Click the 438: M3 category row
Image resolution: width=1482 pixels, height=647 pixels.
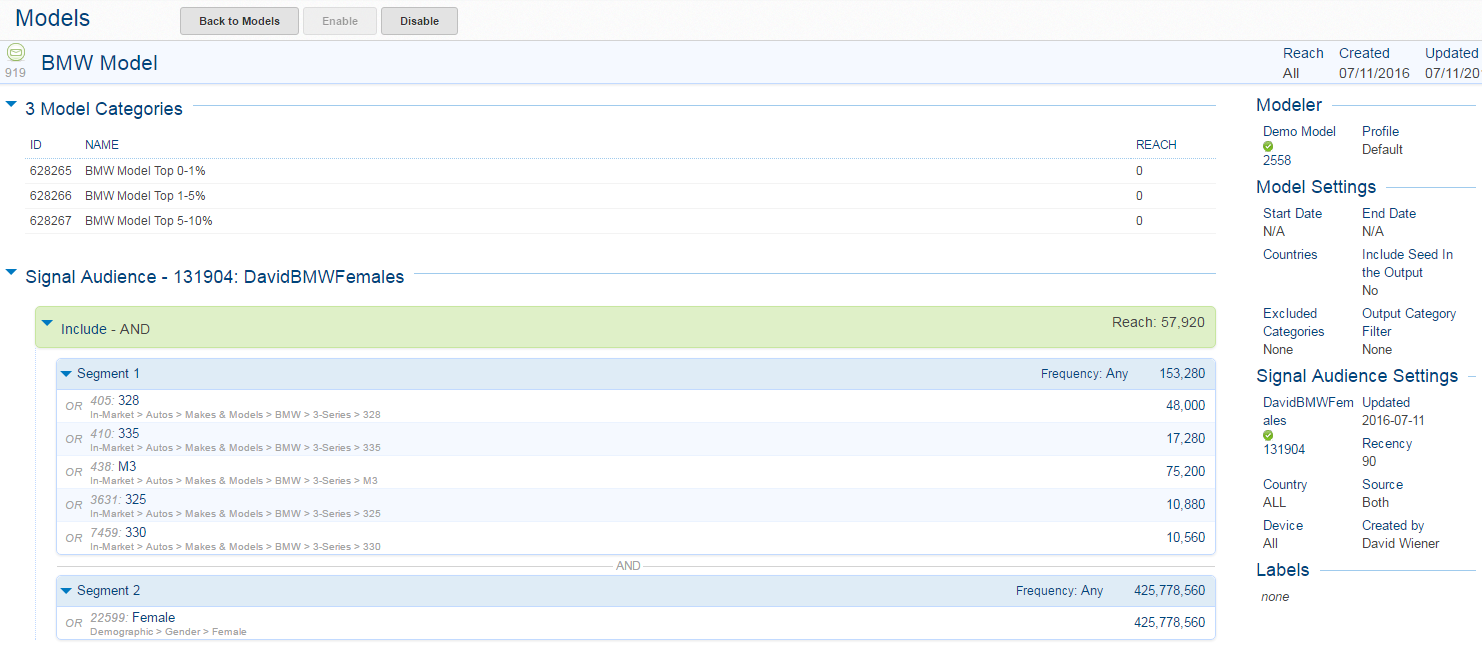tap(636, 472)
